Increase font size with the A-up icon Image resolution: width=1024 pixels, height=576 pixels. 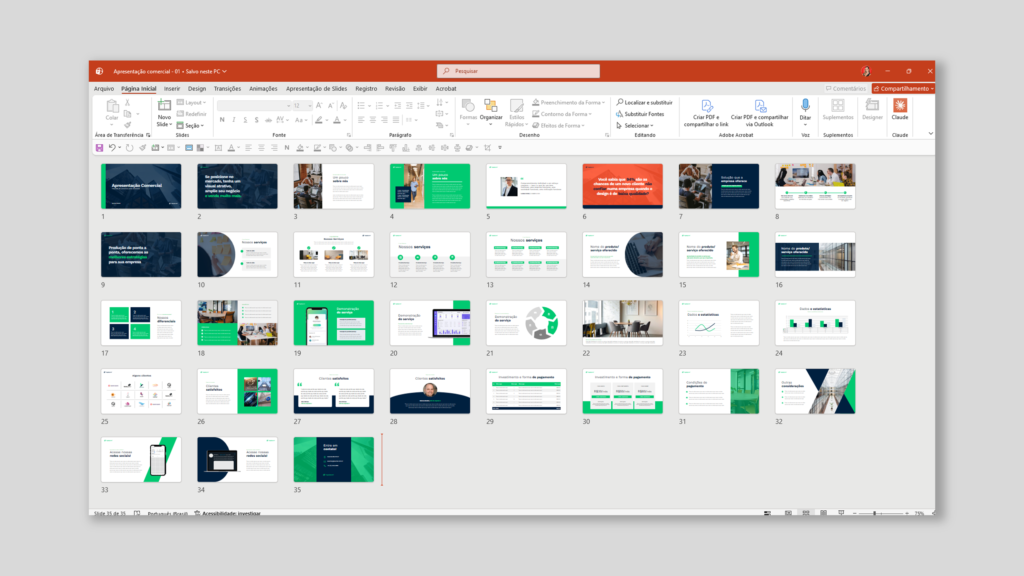(x=319, y=105)
